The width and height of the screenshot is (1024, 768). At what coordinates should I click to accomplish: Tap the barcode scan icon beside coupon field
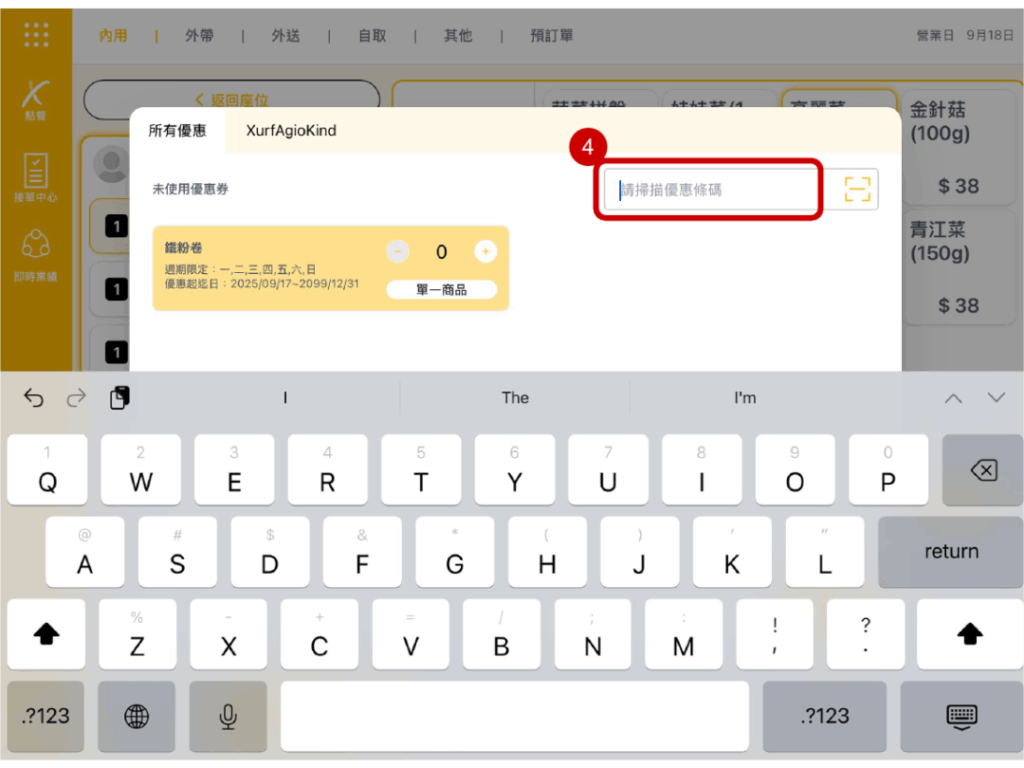[x=857, y=189]
